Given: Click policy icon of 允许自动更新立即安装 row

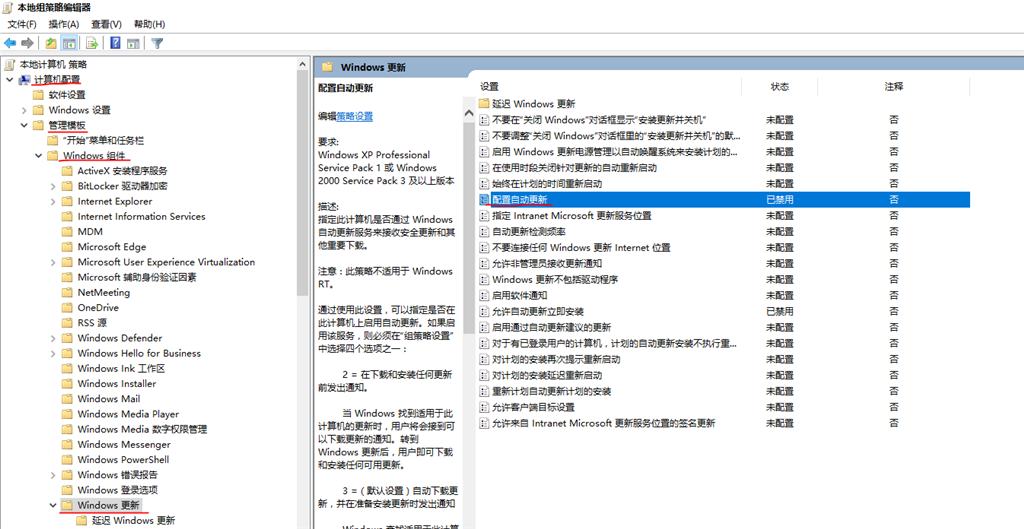Looking at the screenshot, I should (484, 312).
